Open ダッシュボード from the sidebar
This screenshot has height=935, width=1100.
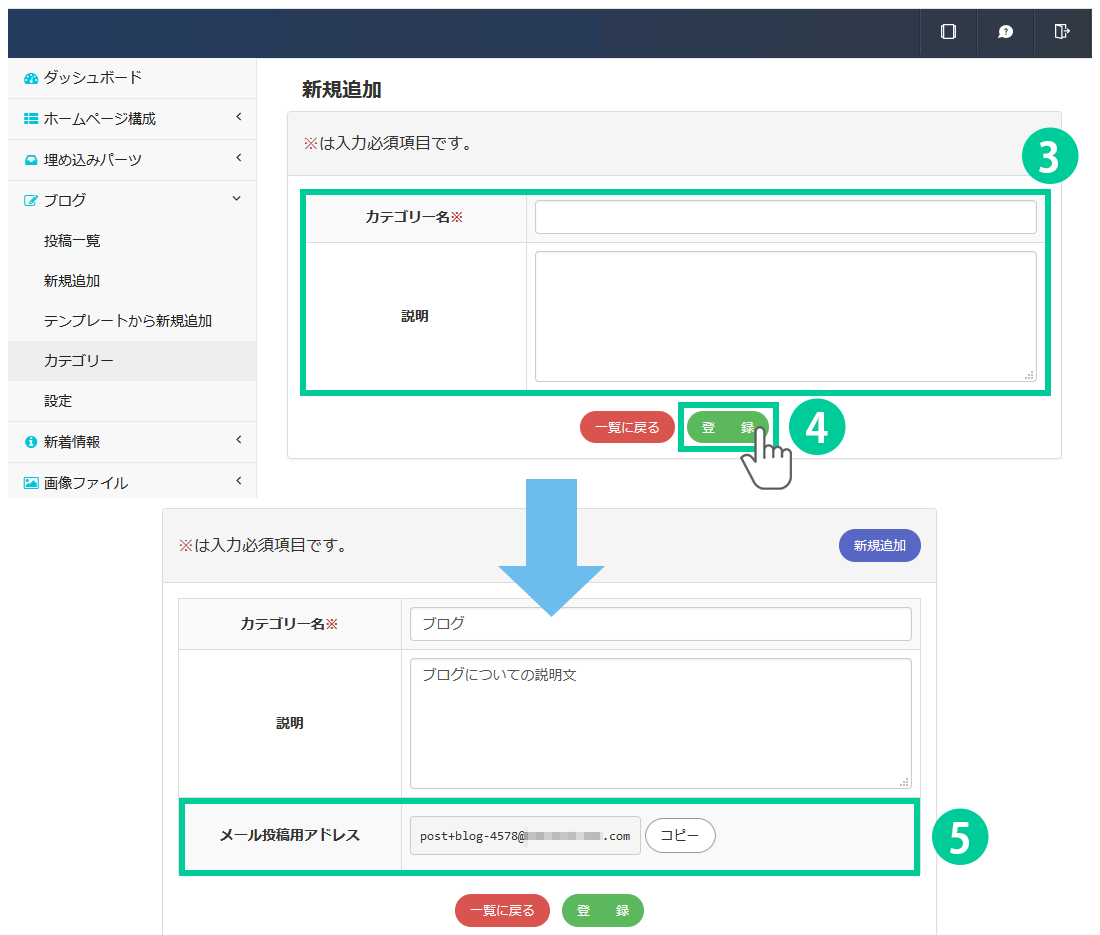[x=92, y=78]
